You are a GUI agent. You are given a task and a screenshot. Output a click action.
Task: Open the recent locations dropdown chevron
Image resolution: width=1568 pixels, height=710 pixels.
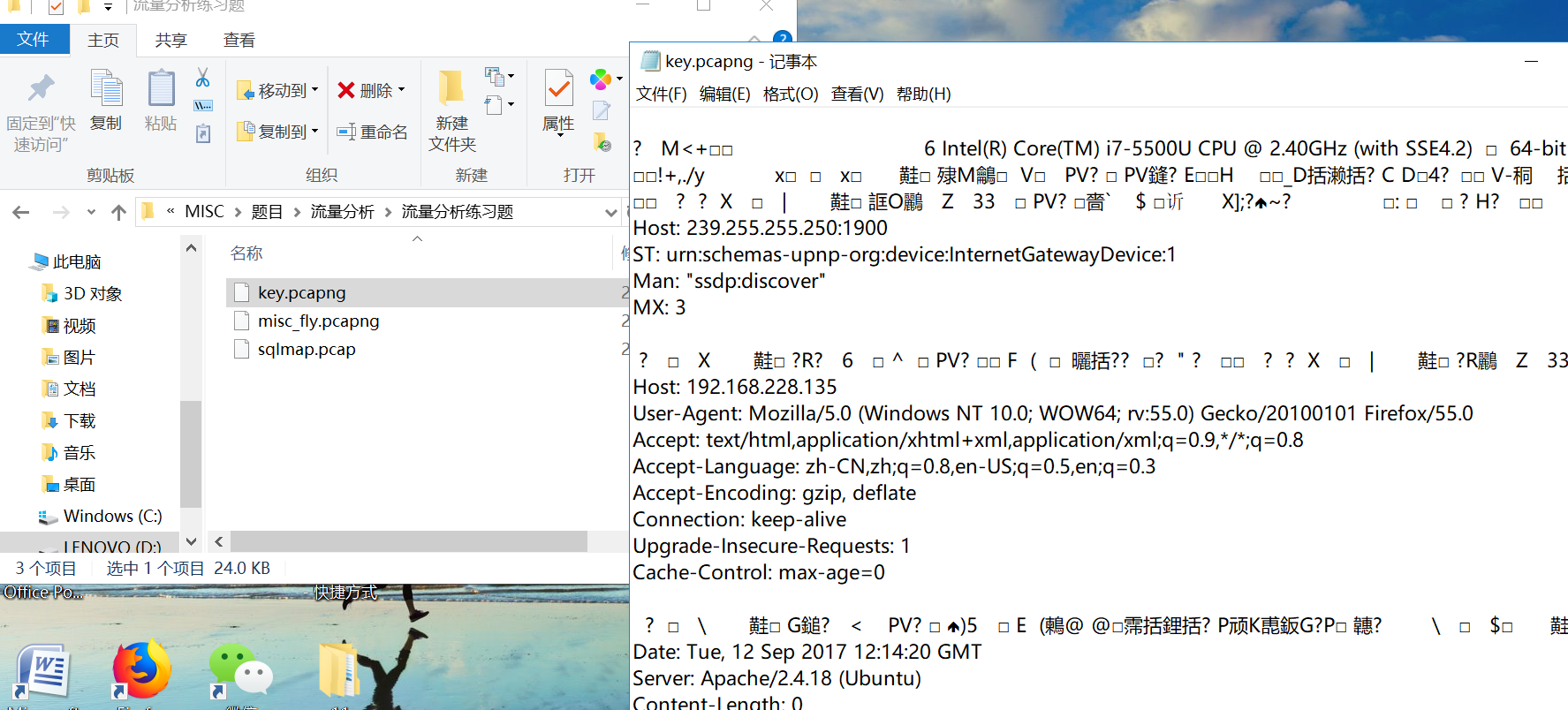pos(91,212)
